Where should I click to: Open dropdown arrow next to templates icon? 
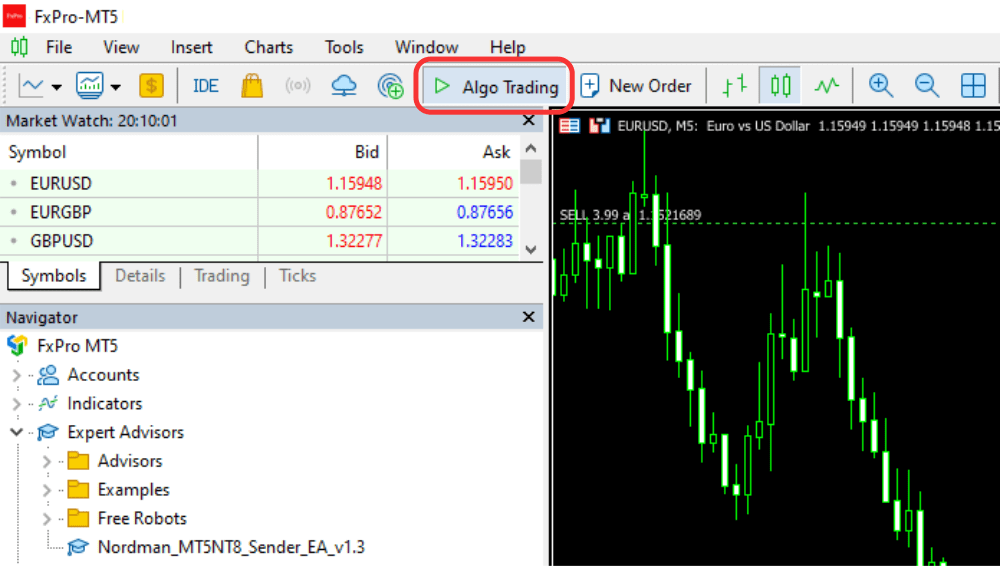point(115,87)
